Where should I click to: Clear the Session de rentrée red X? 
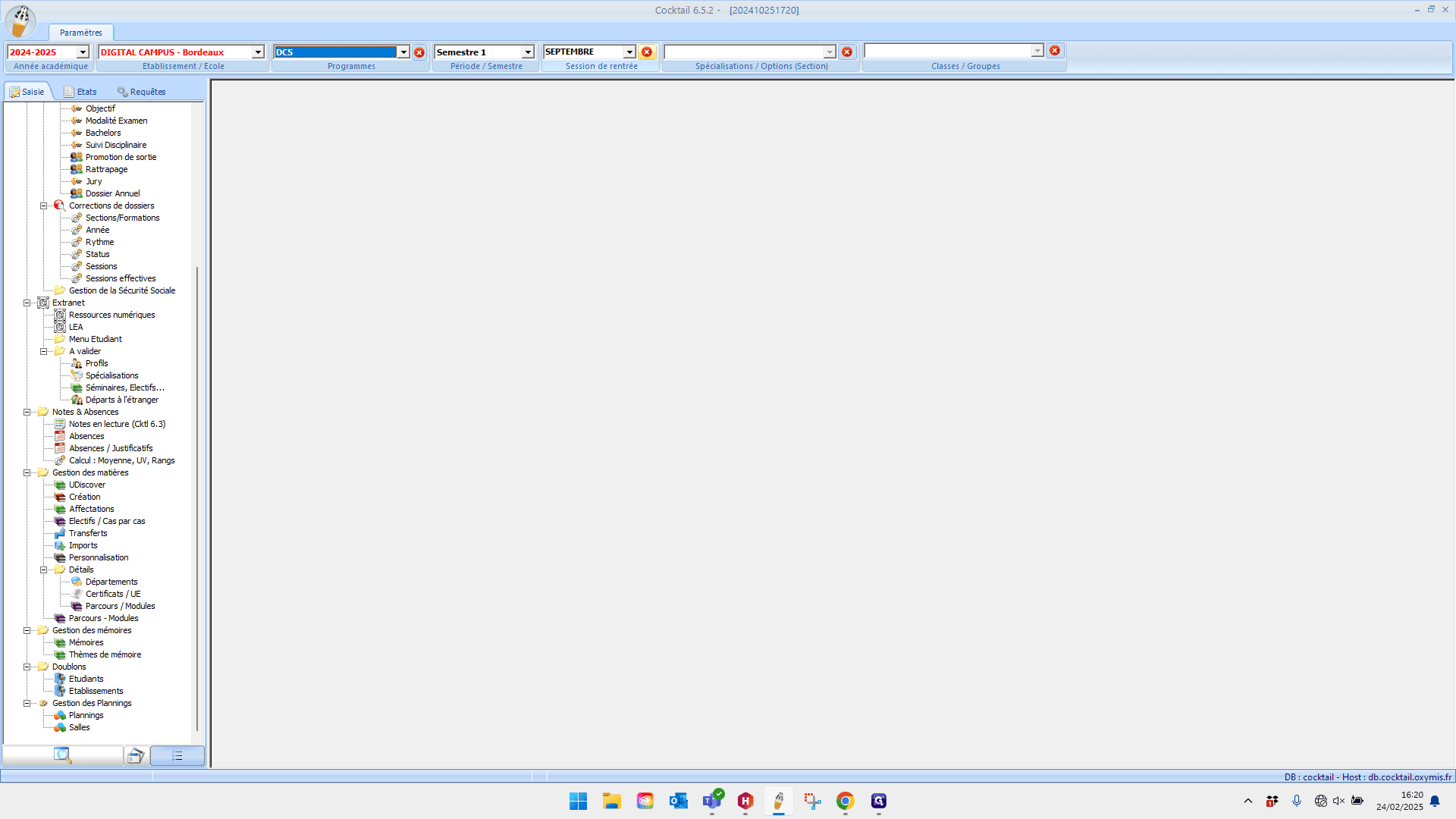(647, 52)
